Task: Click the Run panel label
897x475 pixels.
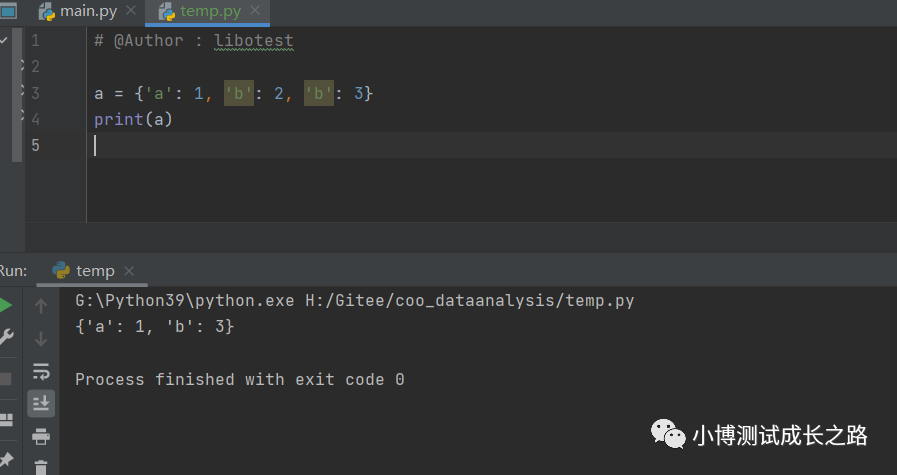Action: tap(13, 271)
